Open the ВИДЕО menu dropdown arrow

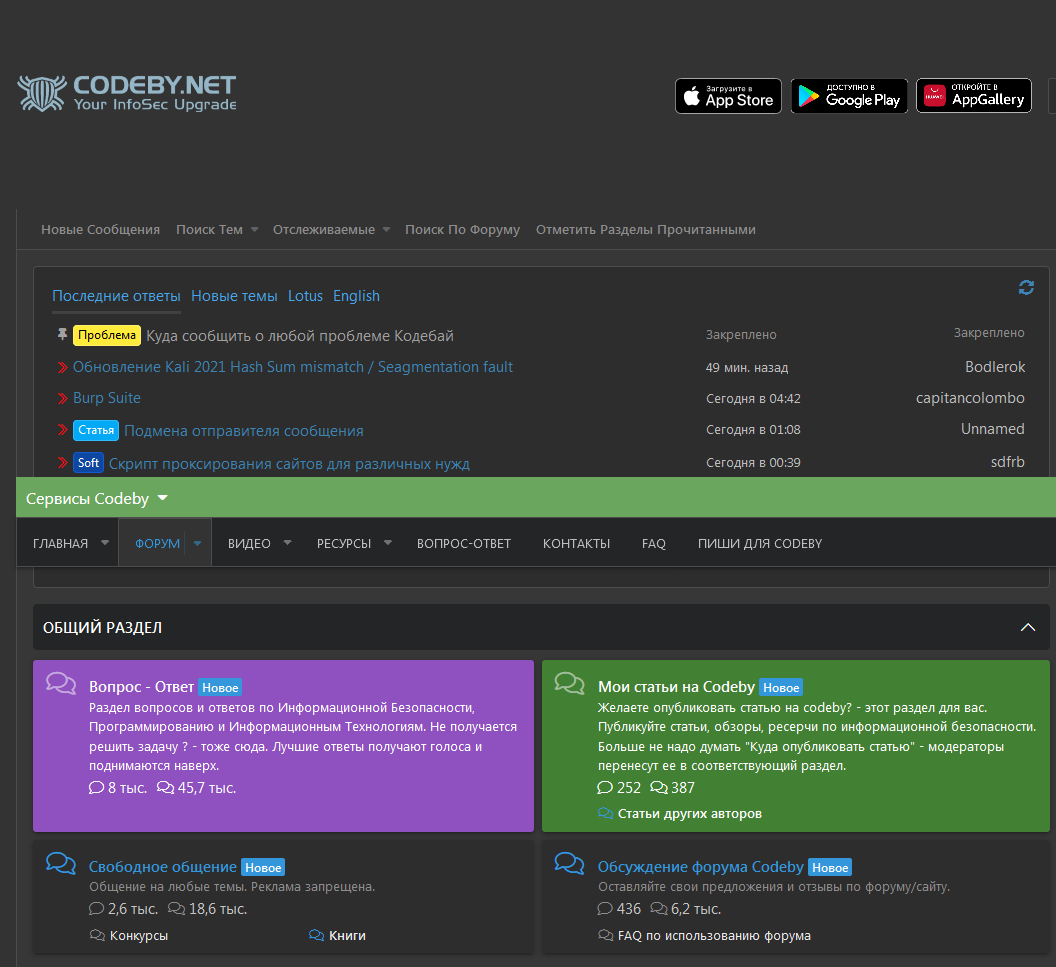tap(288, 542)
